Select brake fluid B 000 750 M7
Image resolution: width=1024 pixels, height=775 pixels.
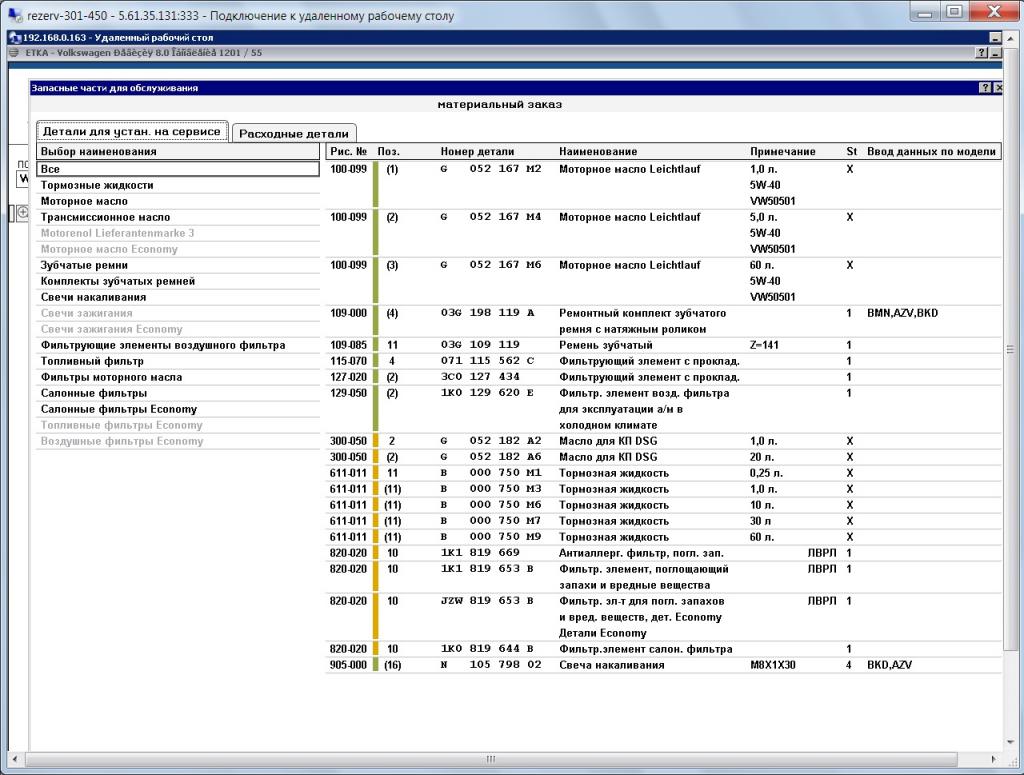point(663,521)
